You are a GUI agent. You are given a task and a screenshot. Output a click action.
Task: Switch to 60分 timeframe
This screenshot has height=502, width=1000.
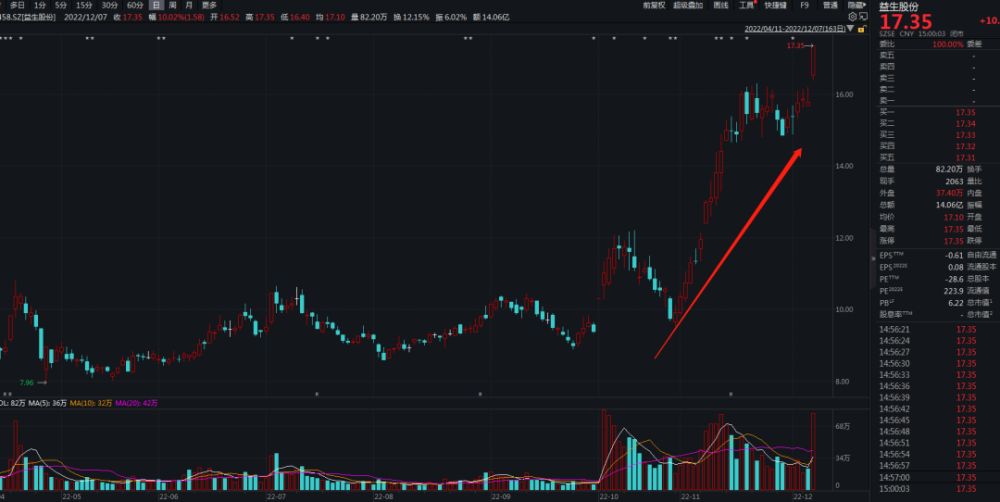pyautogui.click(x=134, y=5)
